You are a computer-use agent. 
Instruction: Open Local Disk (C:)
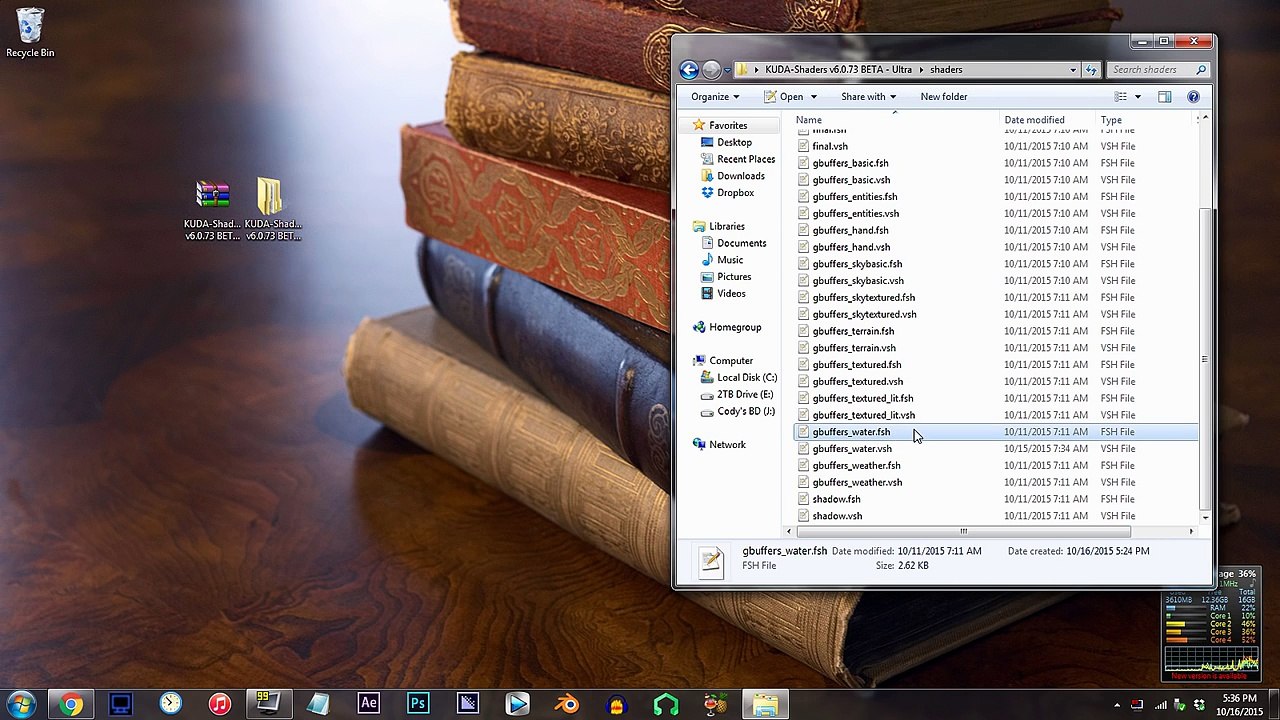click(x=746, y=378)
